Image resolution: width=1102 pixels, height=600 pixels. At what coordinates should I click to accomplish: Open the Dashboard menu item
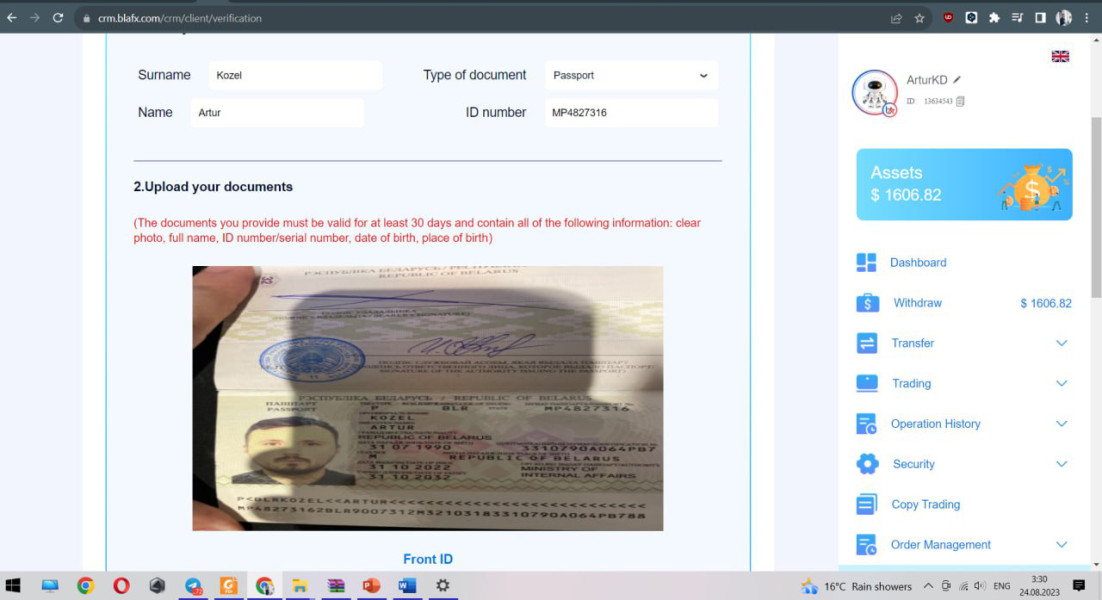tap(918, 262)
